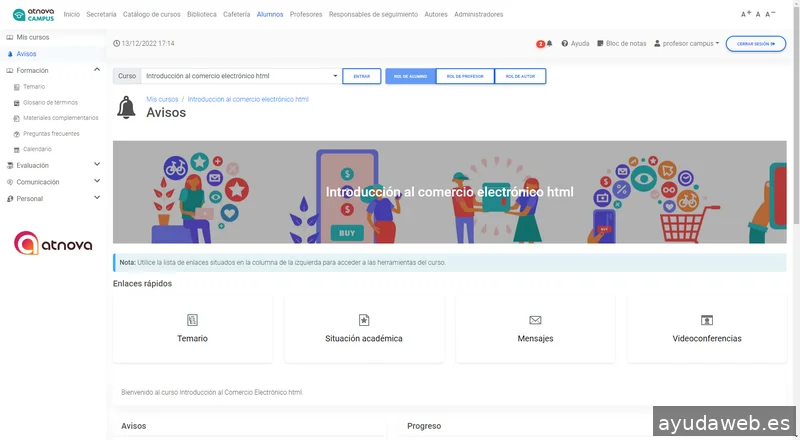Viewport: 800px width, 440px height.
Task: Open the Secretaría menu
Action: [x=101, y=14]
